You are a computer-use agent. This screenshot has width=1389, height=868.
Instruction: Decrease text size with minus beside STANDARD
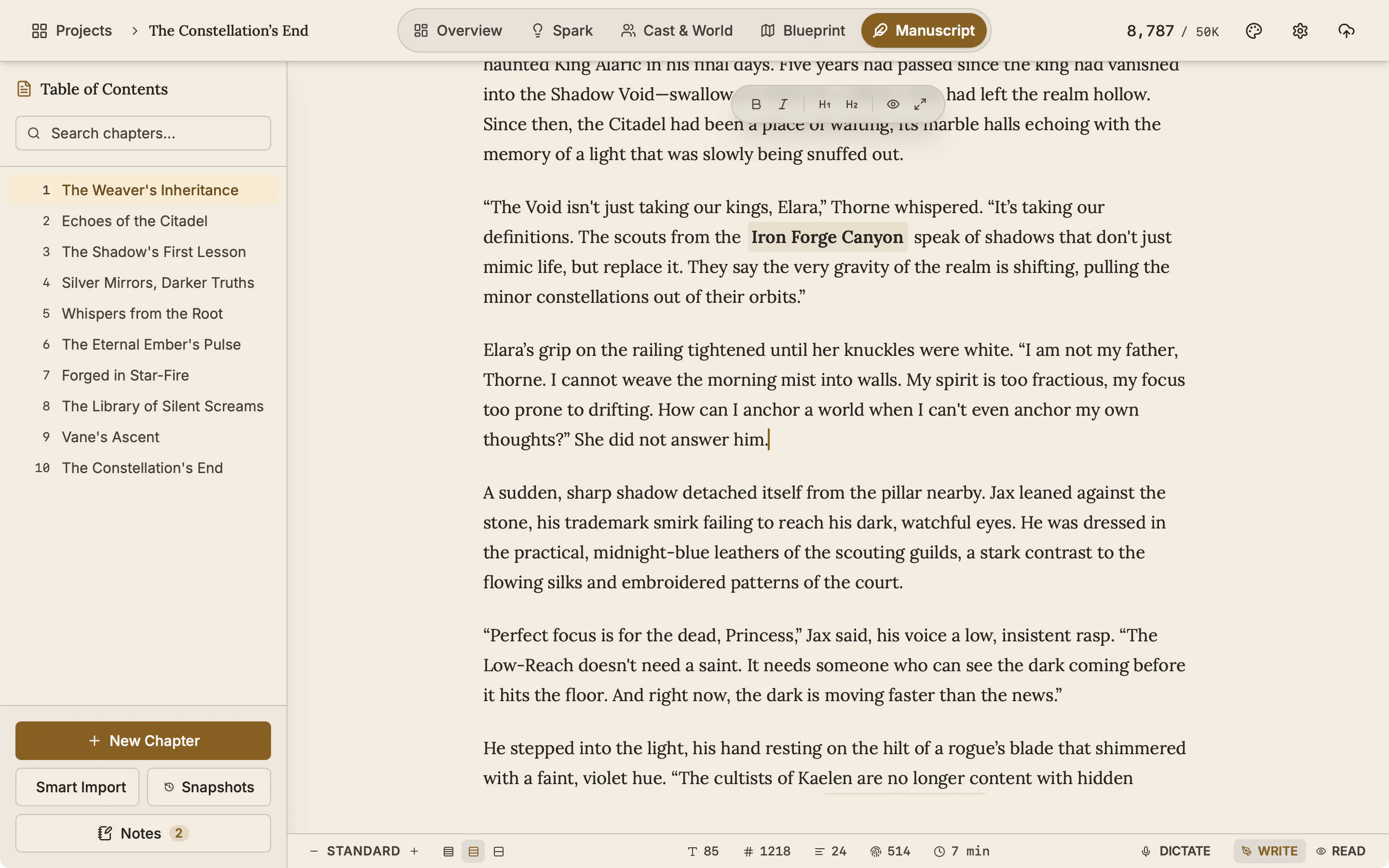pyautogui.click(x=314, y=851)
